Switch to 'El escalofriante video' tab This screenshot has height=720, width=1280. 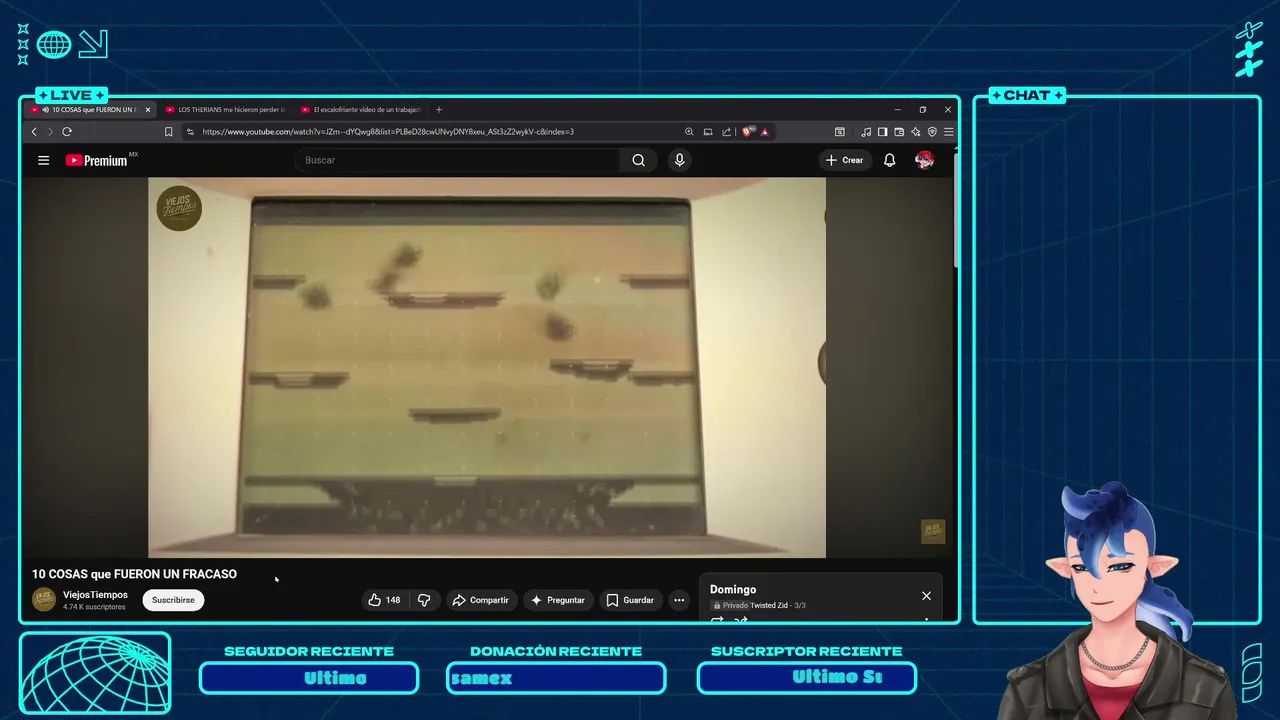[x=361, y=110]
